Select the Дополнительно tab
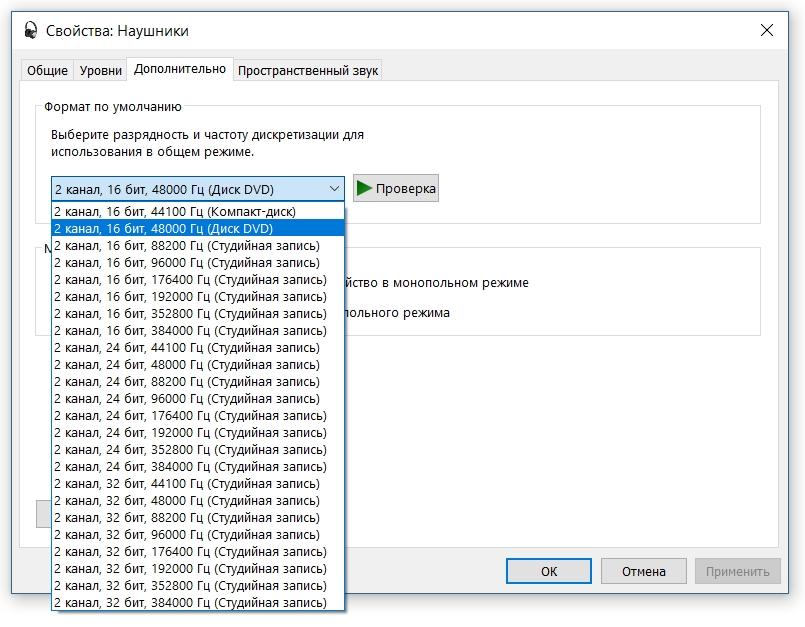This screenshot has width=805, height=627. (x=180, y=69)
